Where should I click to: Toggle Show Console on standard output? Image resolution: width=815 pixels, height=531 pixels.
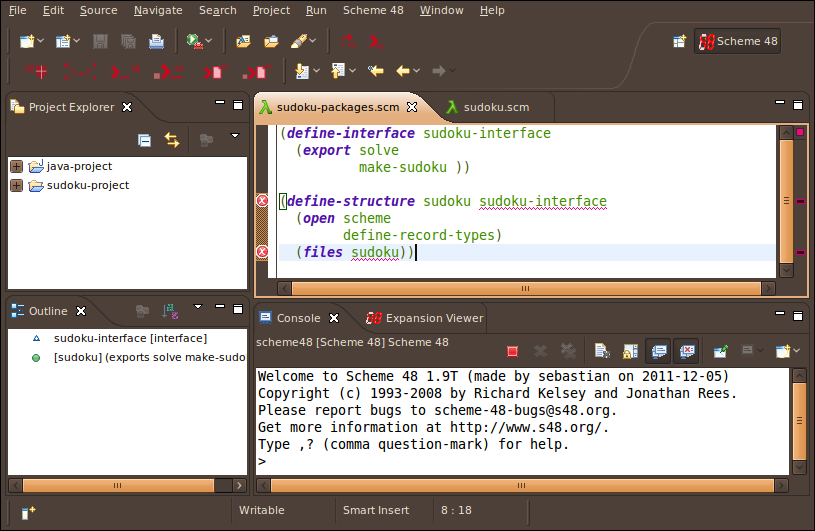coord(659,351)
